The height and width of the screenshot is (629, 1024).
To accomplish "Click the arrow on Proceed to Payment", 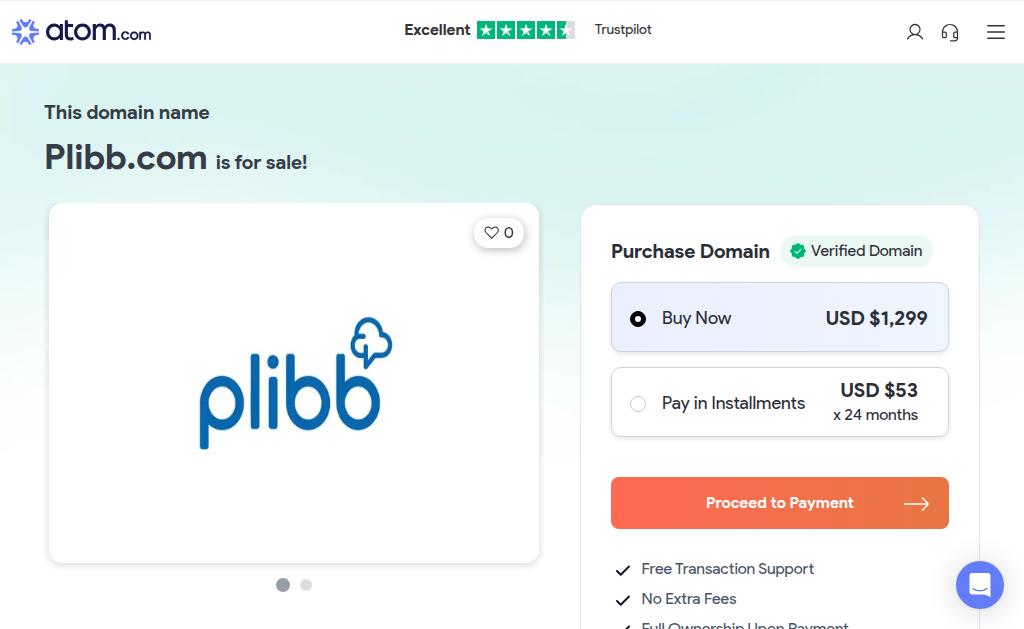I will (916, 504).
